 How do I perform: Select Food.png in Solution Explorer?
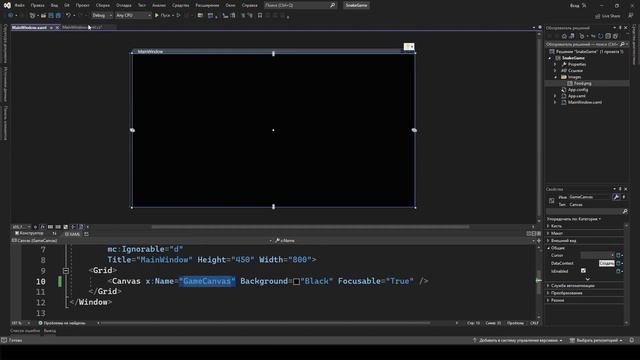pyautogui.click(x=582, y=83)
